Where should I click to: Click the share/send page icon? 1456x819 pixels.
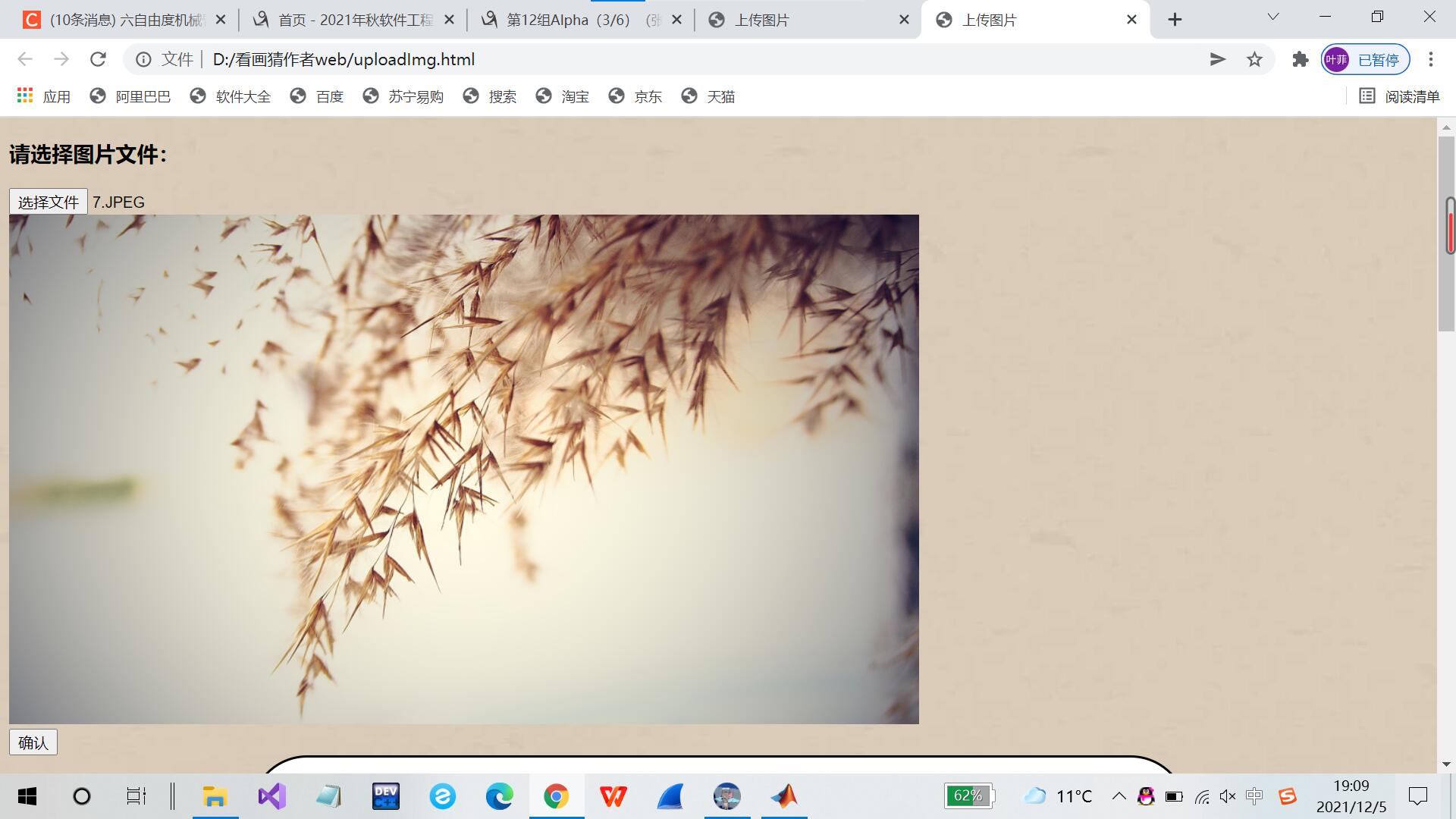(1217, 59)
